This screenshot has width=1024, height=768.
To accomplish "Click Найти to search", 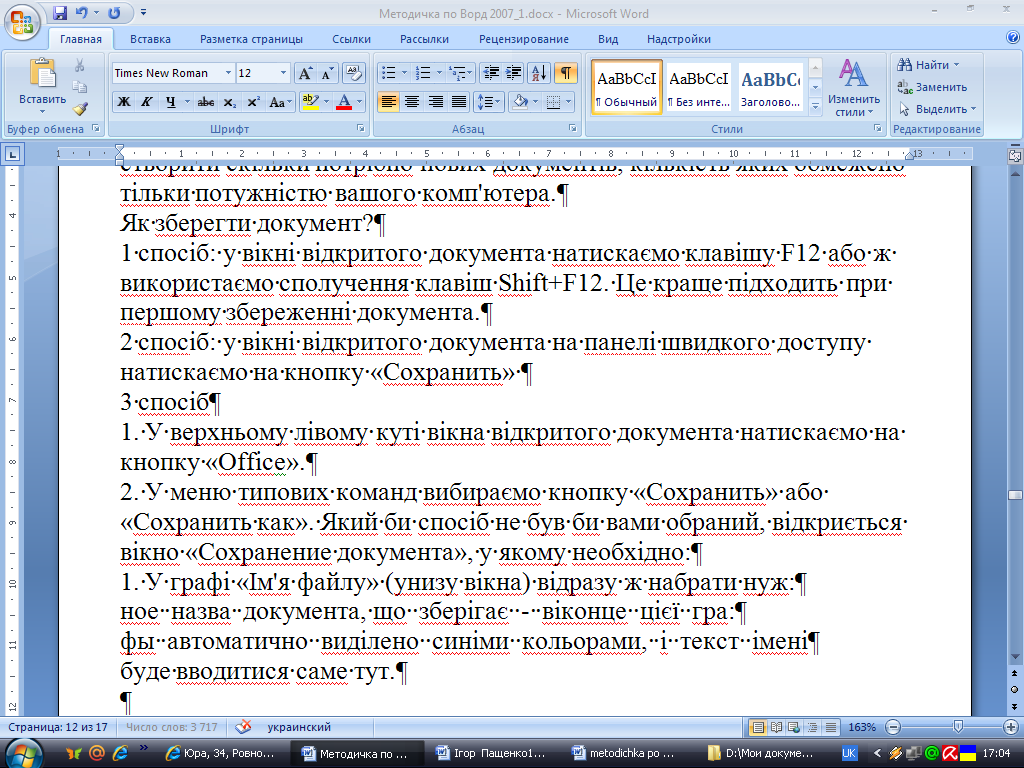I will (x=928, y=65).
